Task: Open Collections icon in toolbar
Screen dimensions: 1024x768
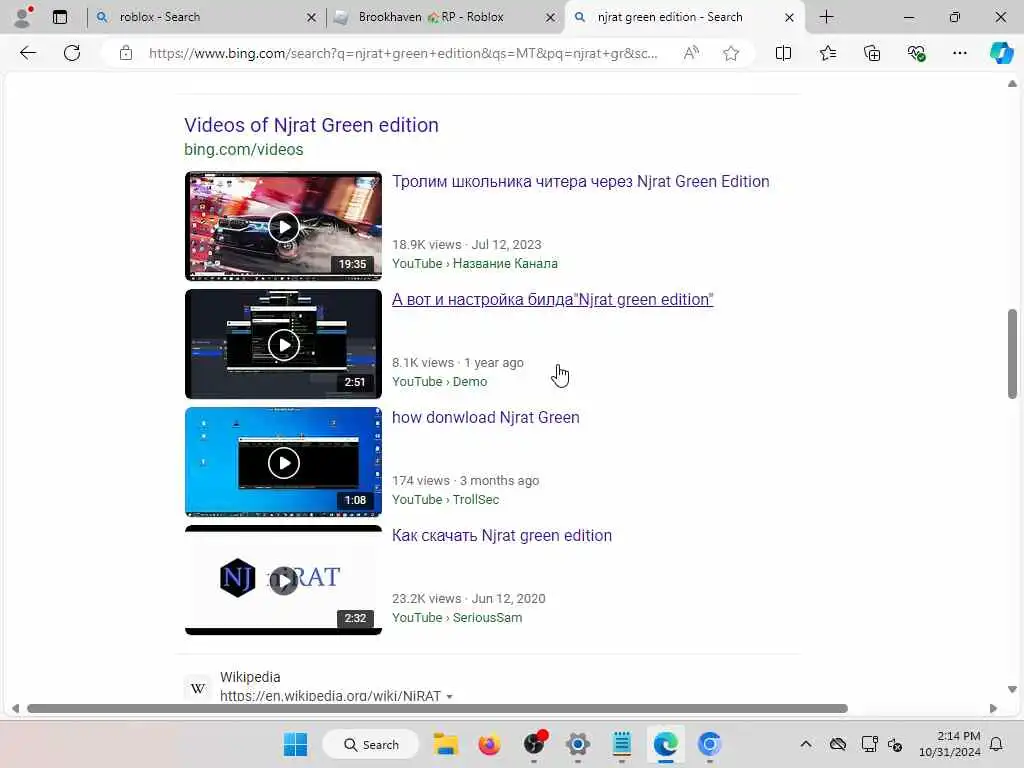Action: click(x=872, y=53)
